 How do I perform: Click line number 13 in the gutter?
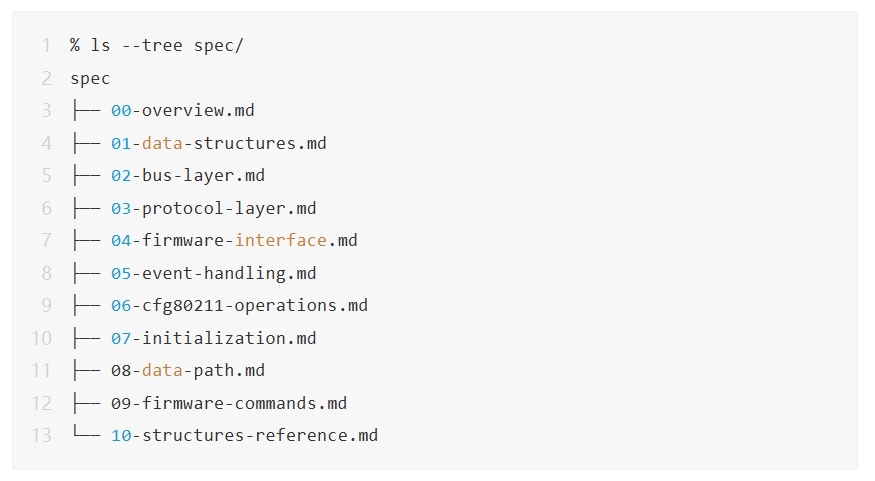[41, 435]
